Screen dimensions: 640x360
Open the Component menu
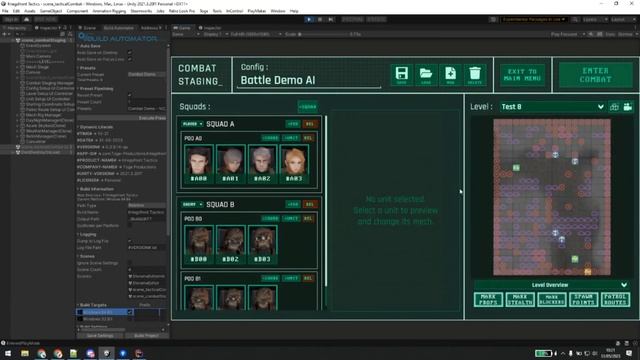coord(77,11)
